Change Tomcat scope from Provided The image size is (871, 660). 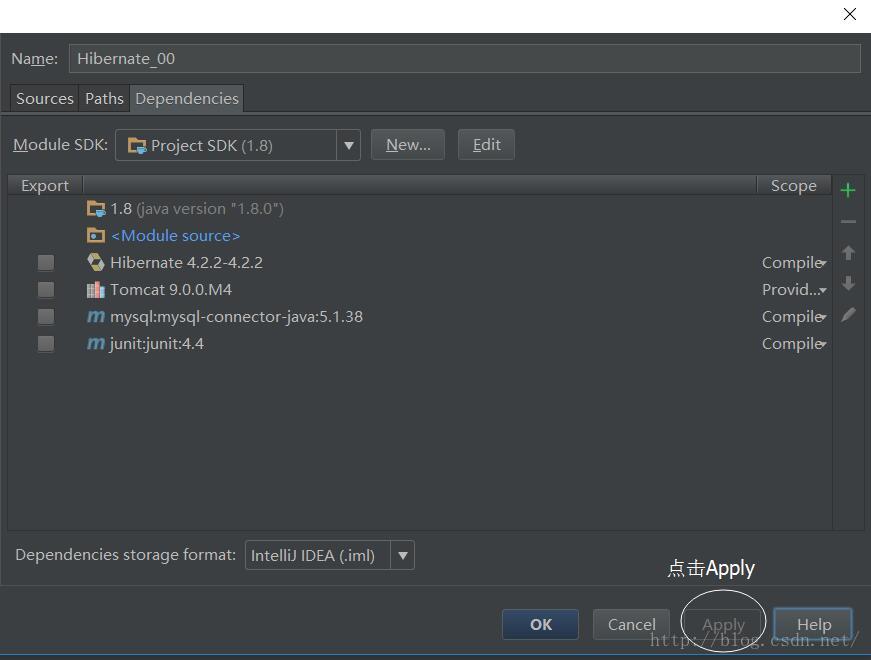pyautogui.click(x=794, y=289)
